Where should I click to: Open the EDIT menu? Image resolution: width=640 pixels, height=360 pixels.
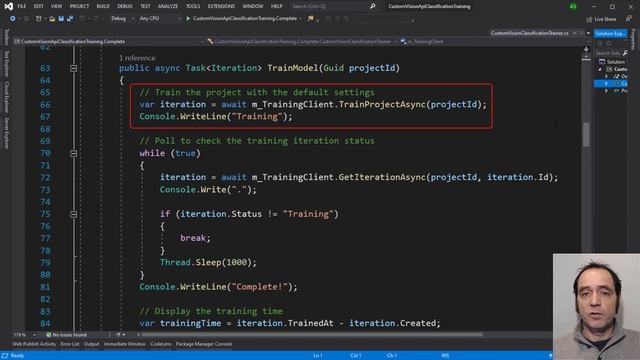38,6
